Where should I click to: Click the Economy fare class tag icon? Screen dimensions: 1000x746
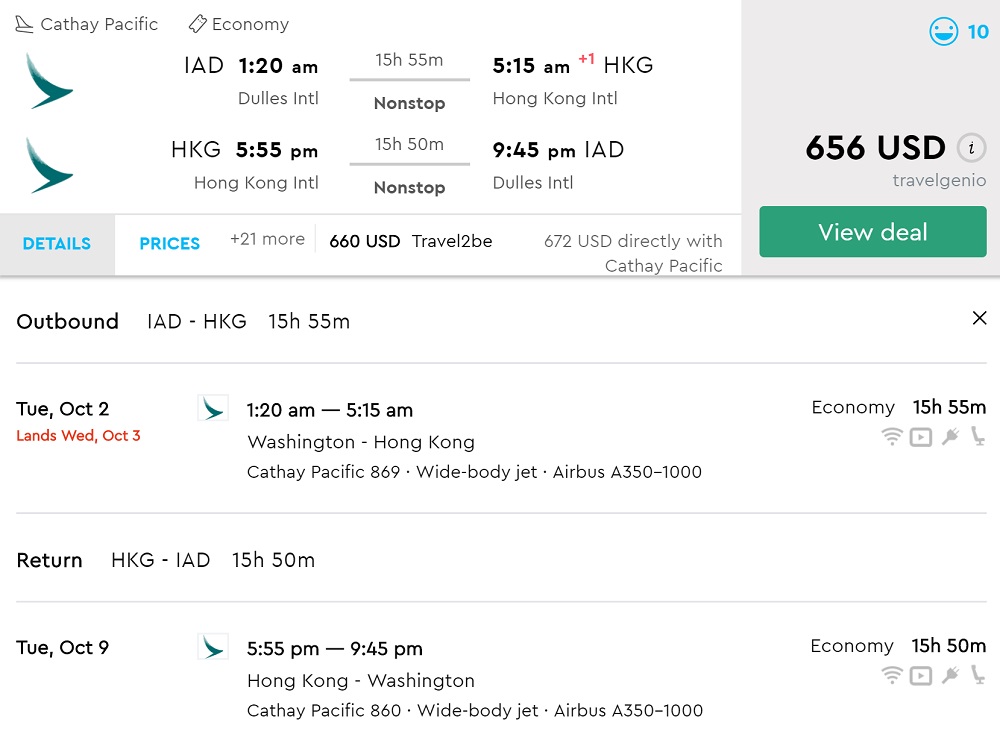point(198,24)
